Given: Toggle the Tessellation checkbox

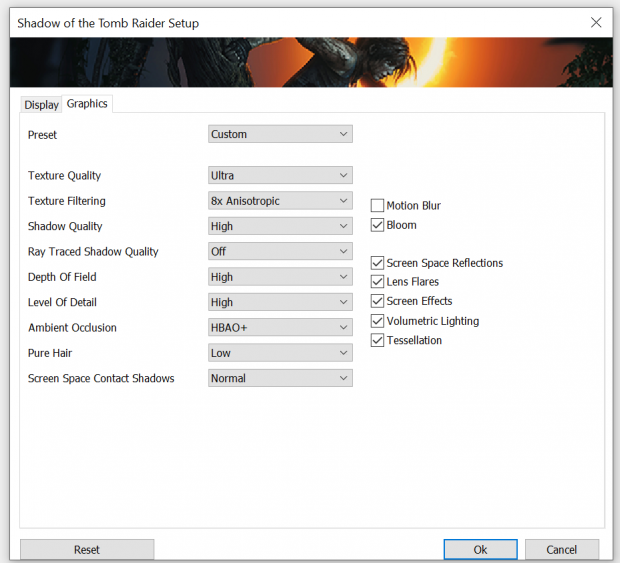Looking at the screenshot, I should [x=377, y=340].
